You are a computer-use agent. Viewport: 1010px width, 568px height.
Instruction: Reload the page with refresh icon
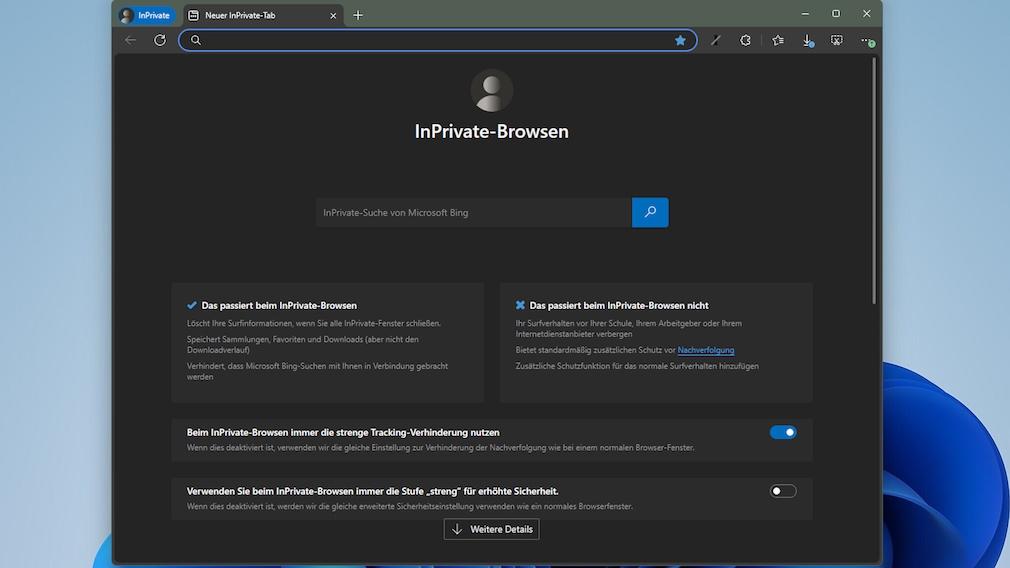160,40
